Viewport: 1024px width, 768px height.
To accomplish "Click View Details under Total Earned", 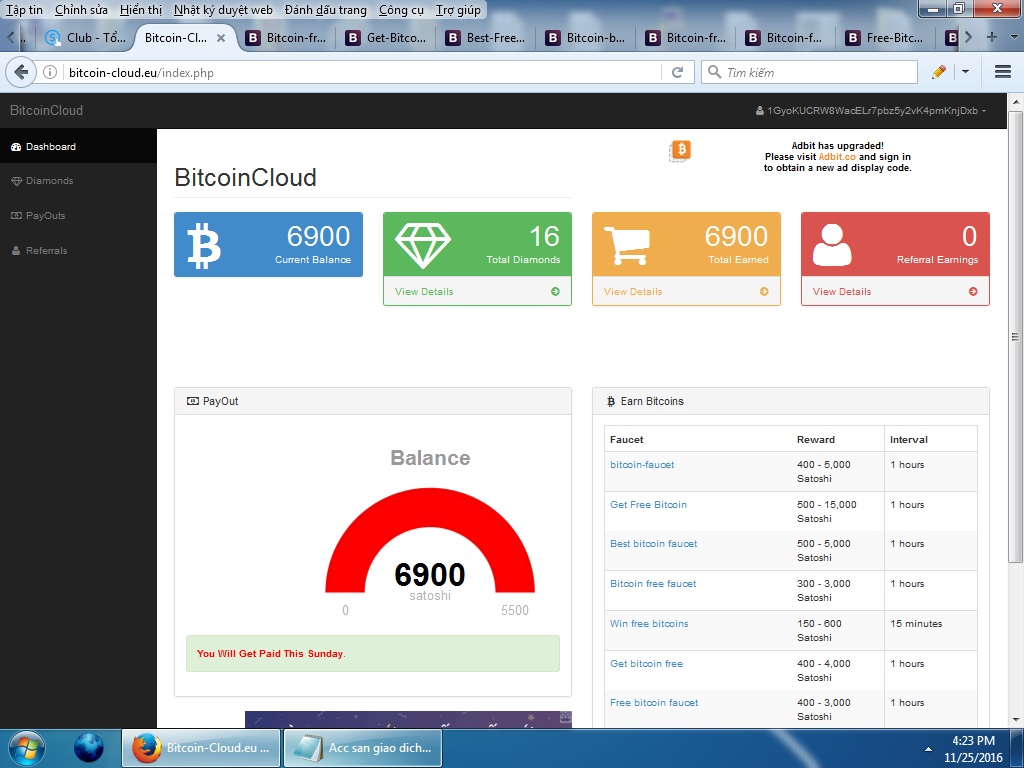I will point(633,291).
